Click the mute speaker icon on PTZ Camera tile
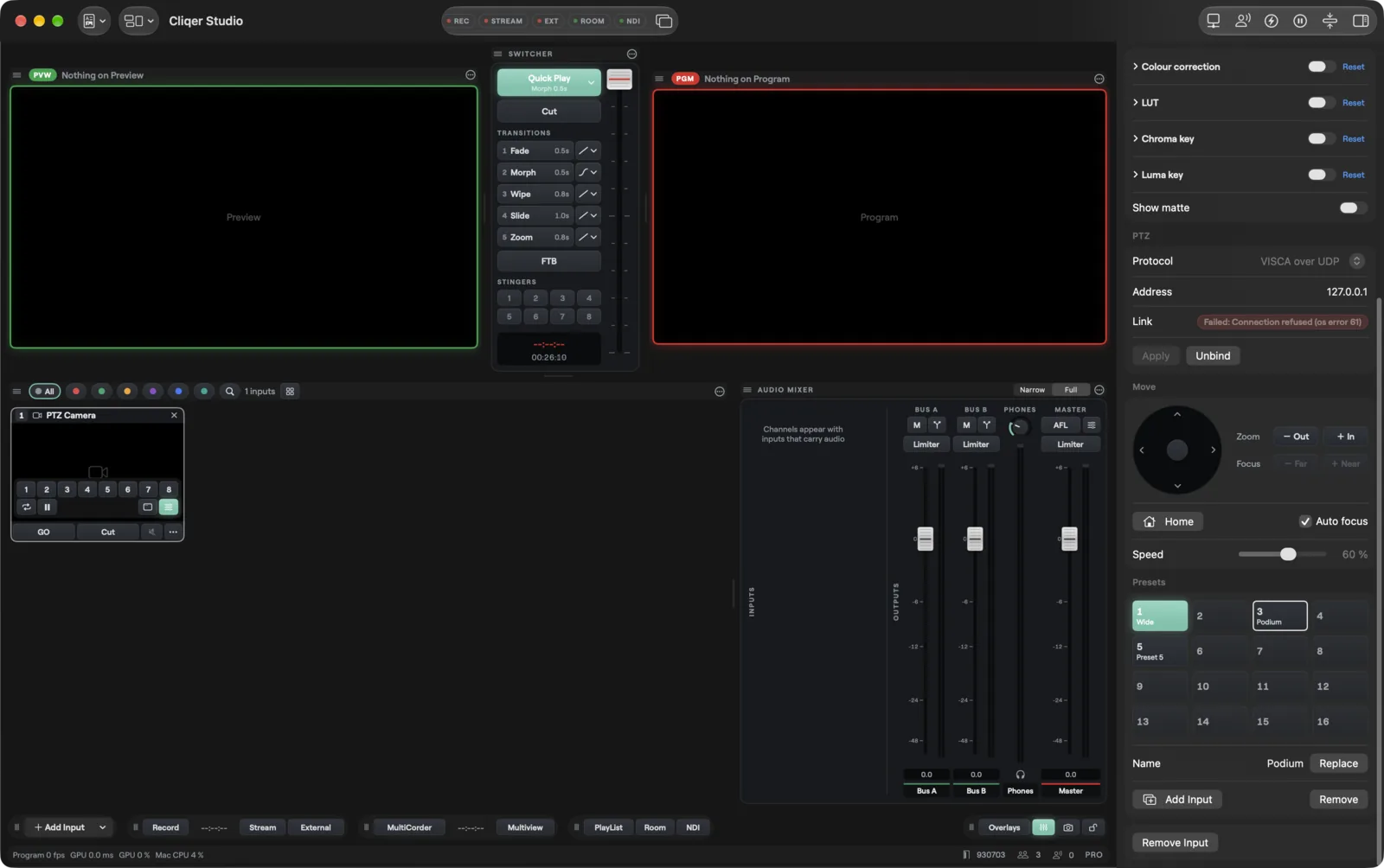This screenshot has width=1384, height=868. pos(151,533)
